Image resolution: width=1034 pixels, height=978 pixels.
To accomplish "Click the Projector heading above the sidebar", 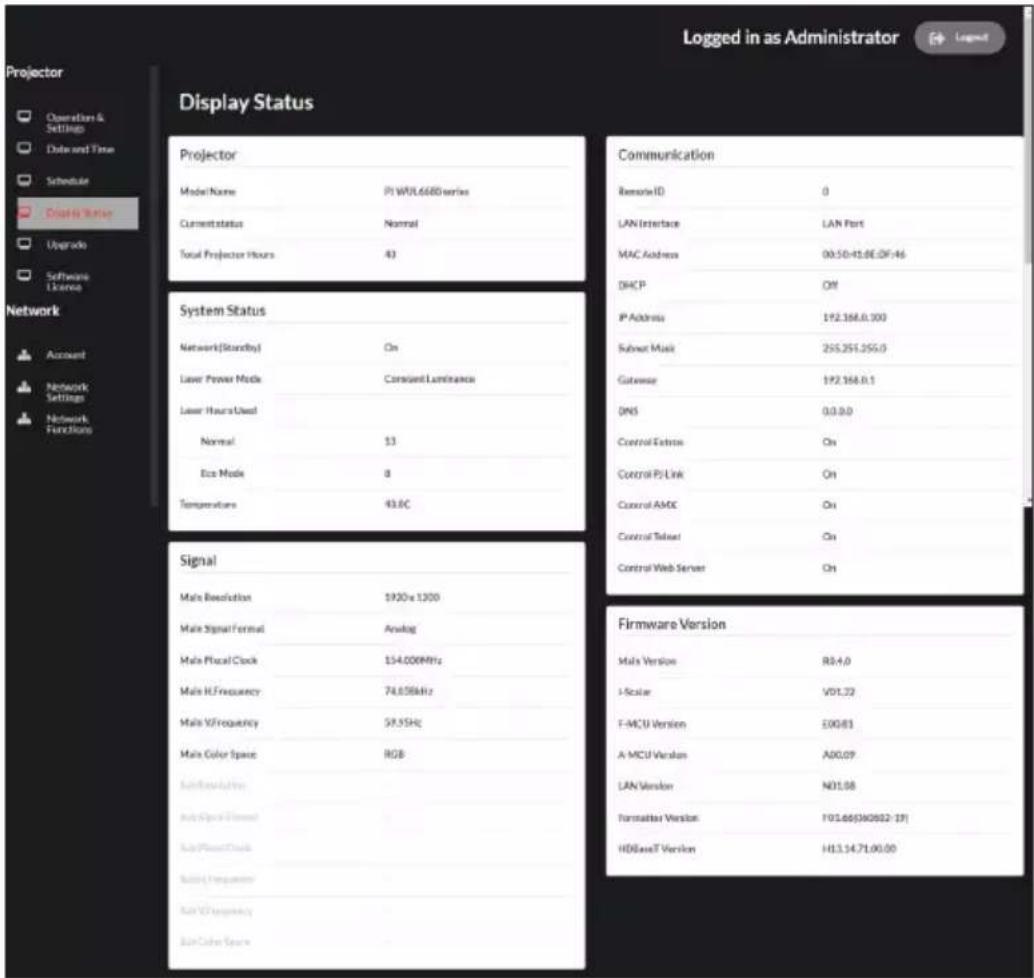I will [34, 73].
